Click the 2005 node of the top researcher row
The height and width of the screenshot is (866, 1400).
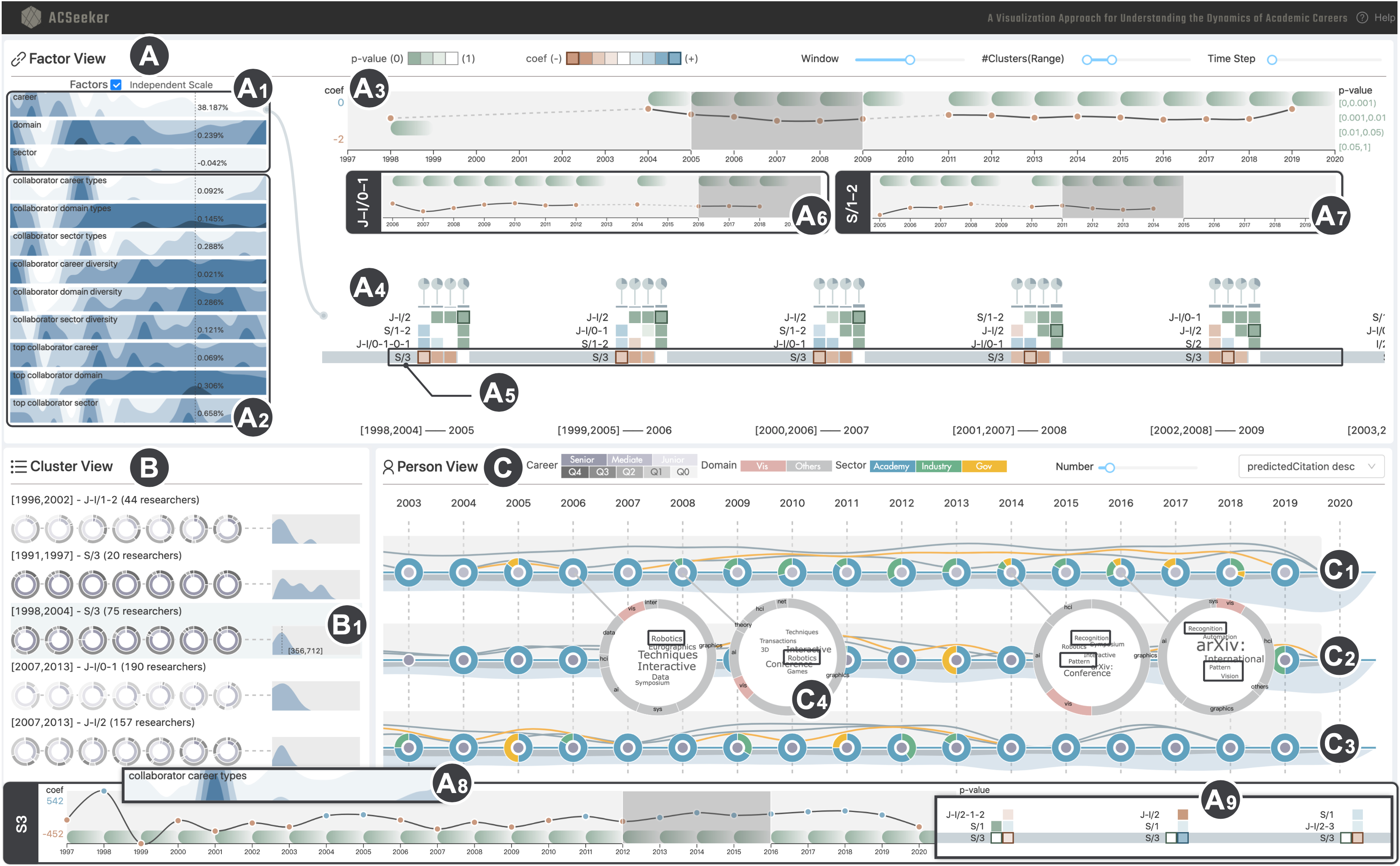pyautogui.click(x=518, y=572)
